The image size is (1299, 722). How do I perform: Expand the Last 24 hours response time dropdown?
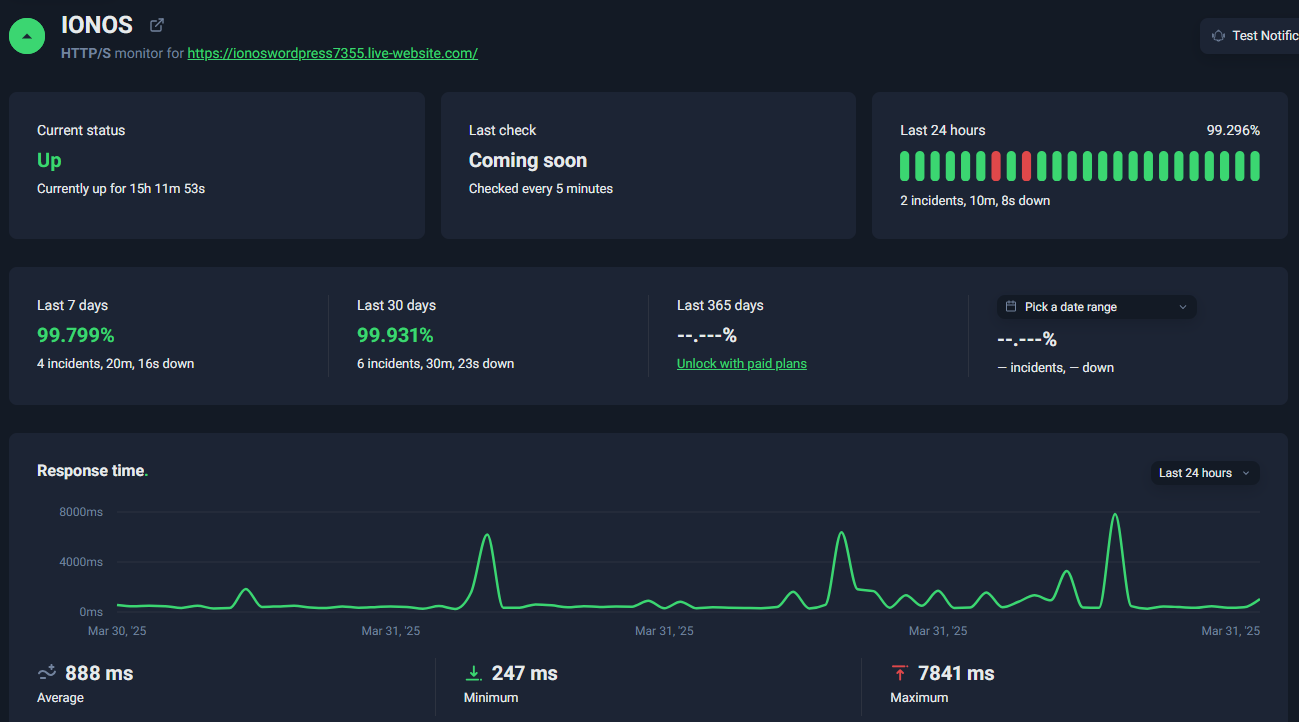[1205, 473]
